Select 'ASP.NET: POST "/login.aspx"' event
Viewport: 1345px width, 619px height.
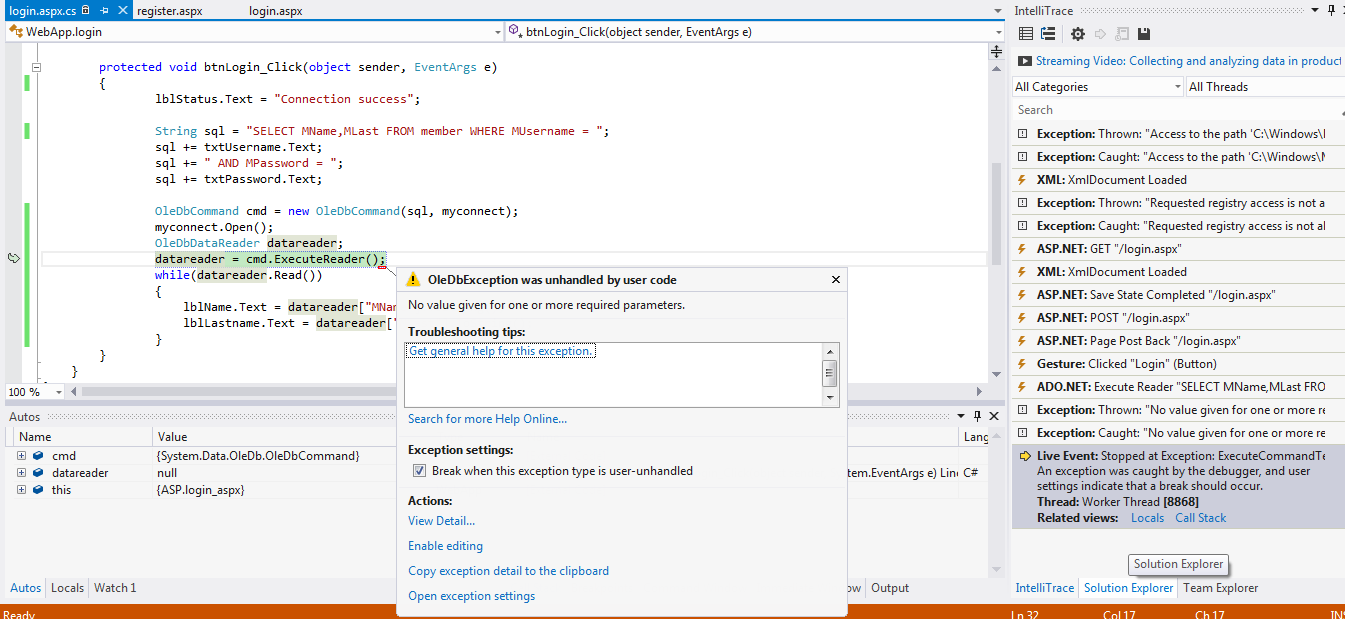tap(1178, 318)
